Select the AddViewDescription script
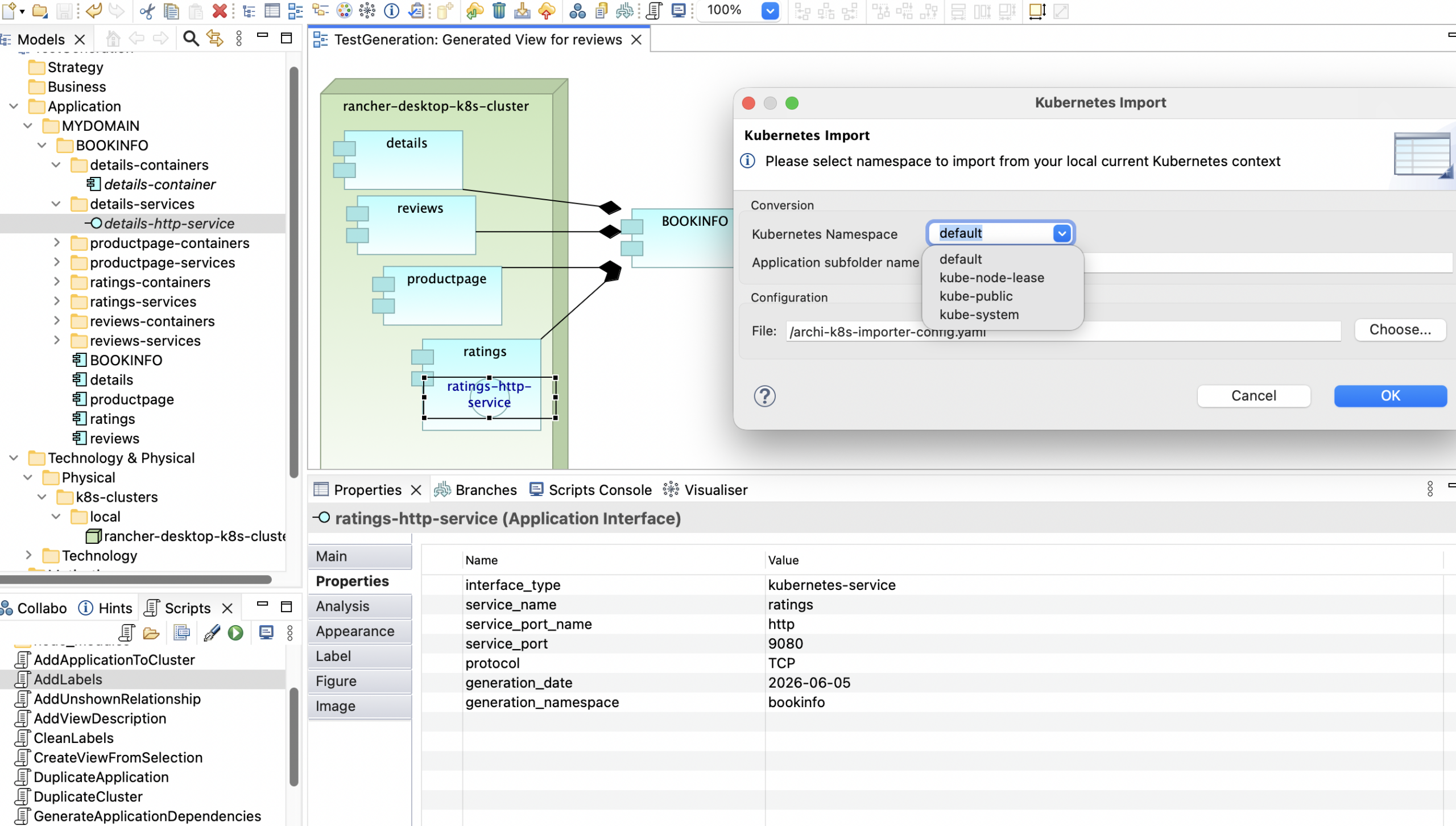Screen dimensions: 1456x826 (x=100, y=718)
